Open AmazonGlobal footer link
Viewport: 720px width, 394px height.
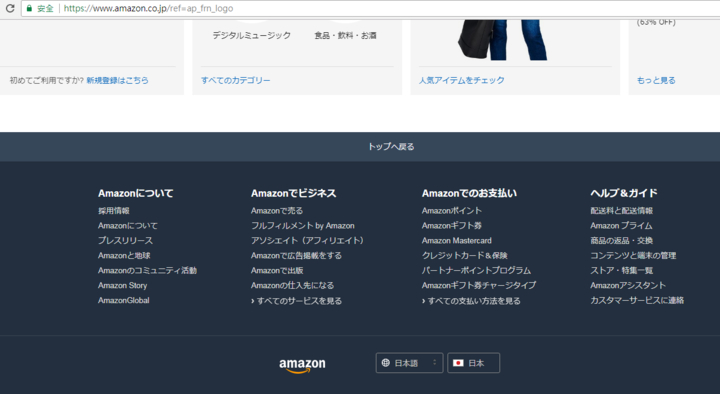(x=124, y=300)
